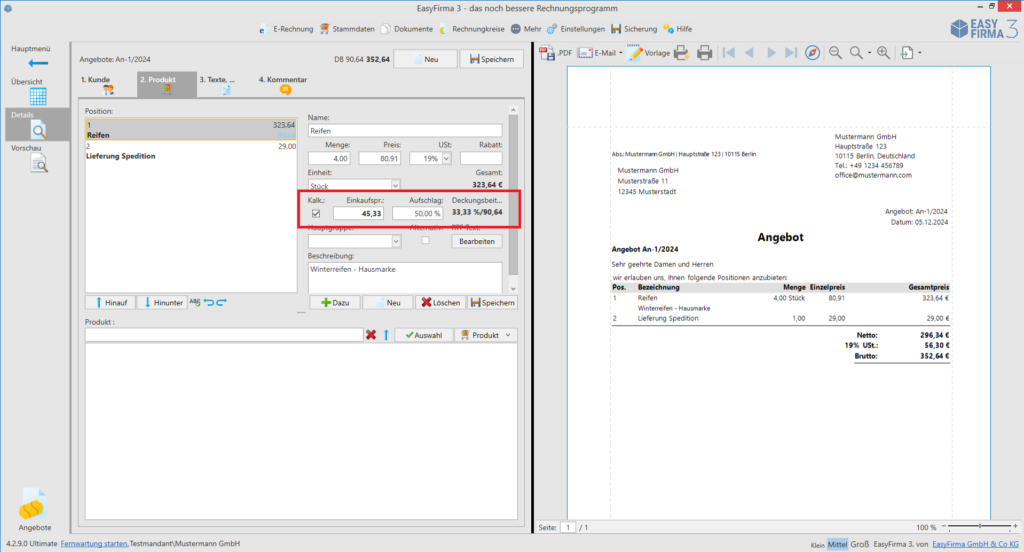Click the plain magnifier zoom icon
Viewport: 1024px width, 552px height.
point(856,53)
